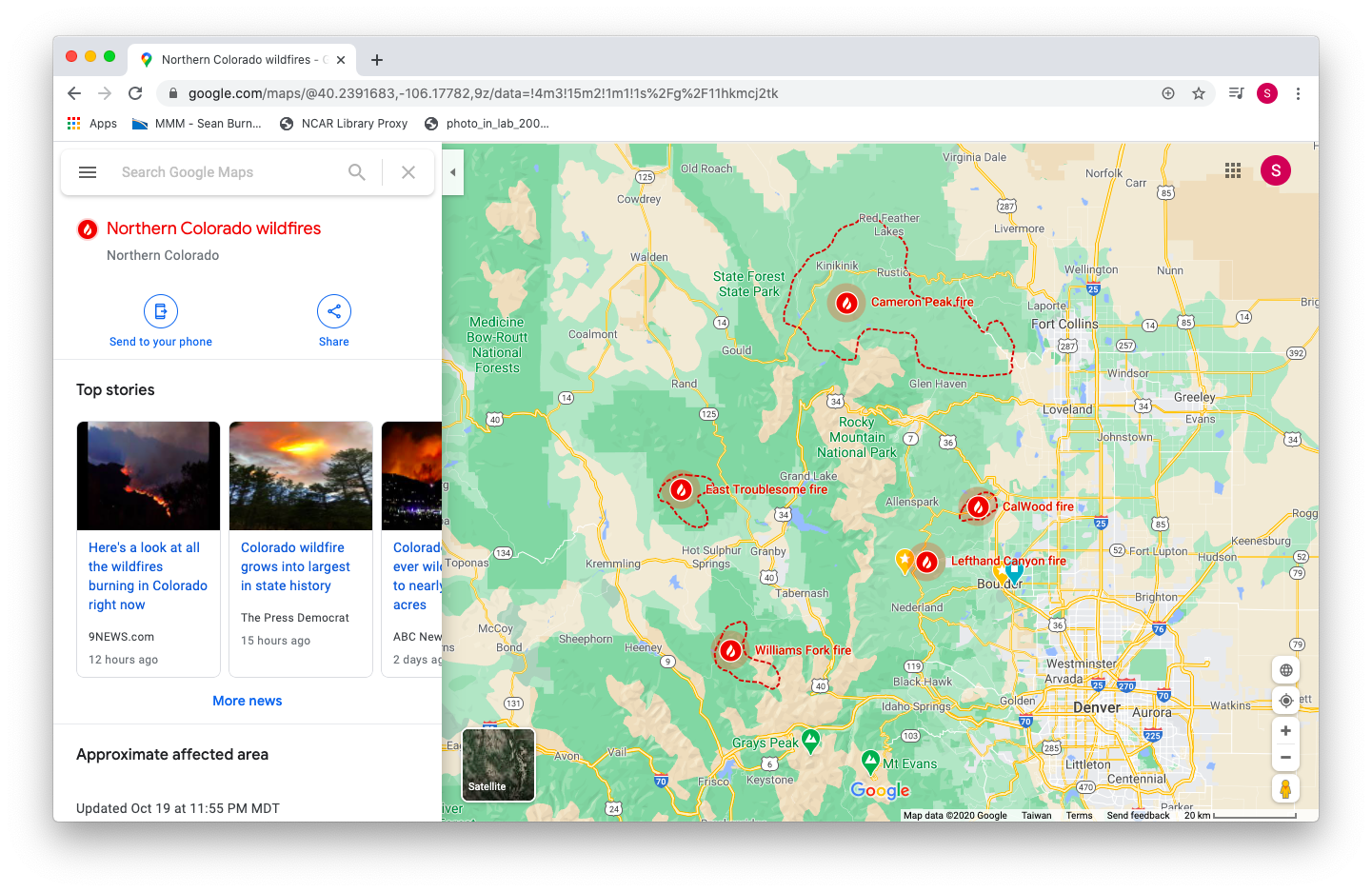Show your location button

(1286, 701)
